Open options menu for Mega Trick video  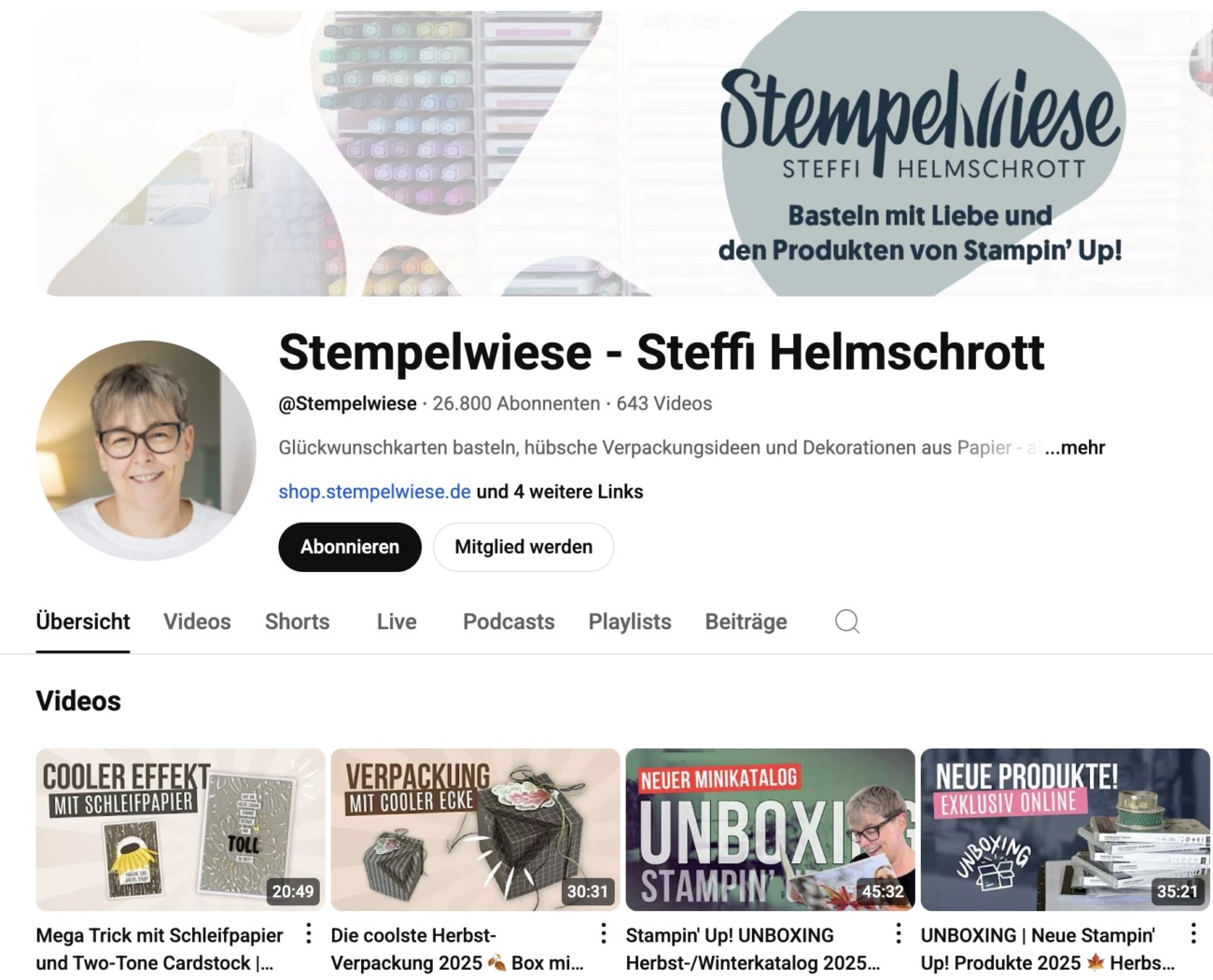tap(309, 933)
